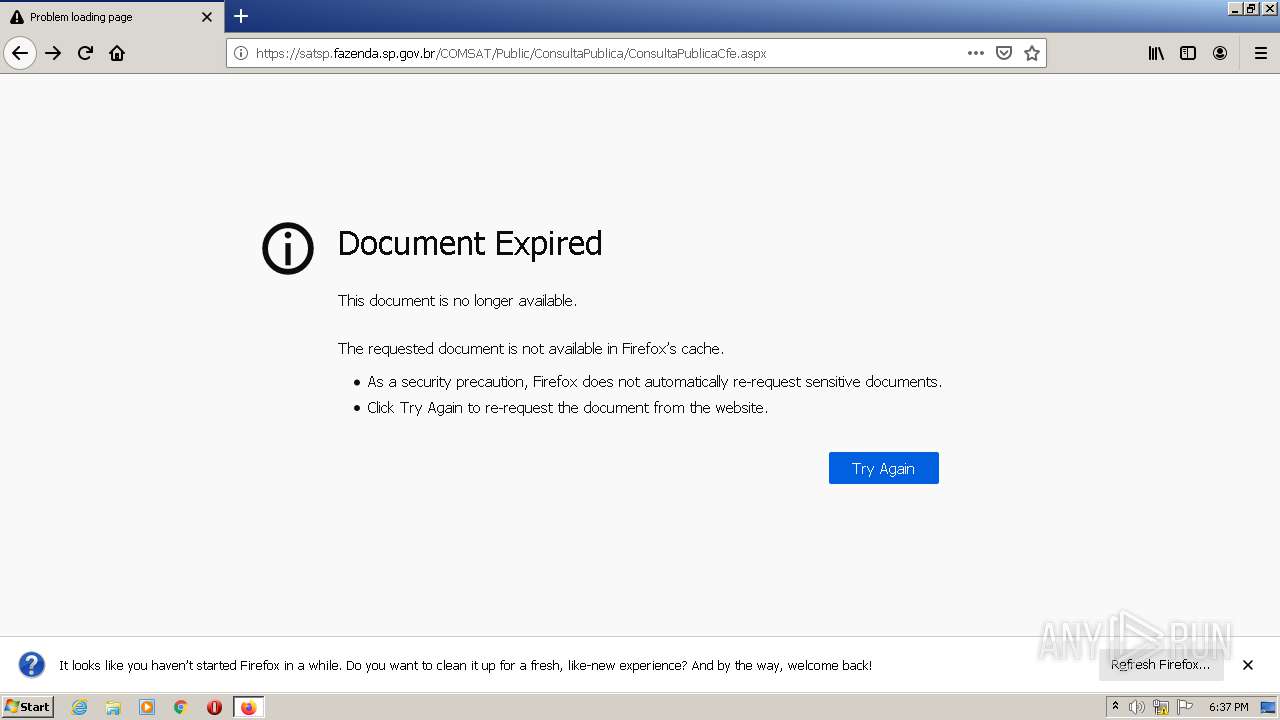The width and height of the screenshot is (1280, 720).
Task: Open Action Center flag icon
Action: pyautogui.click(x=1185, y=707)
